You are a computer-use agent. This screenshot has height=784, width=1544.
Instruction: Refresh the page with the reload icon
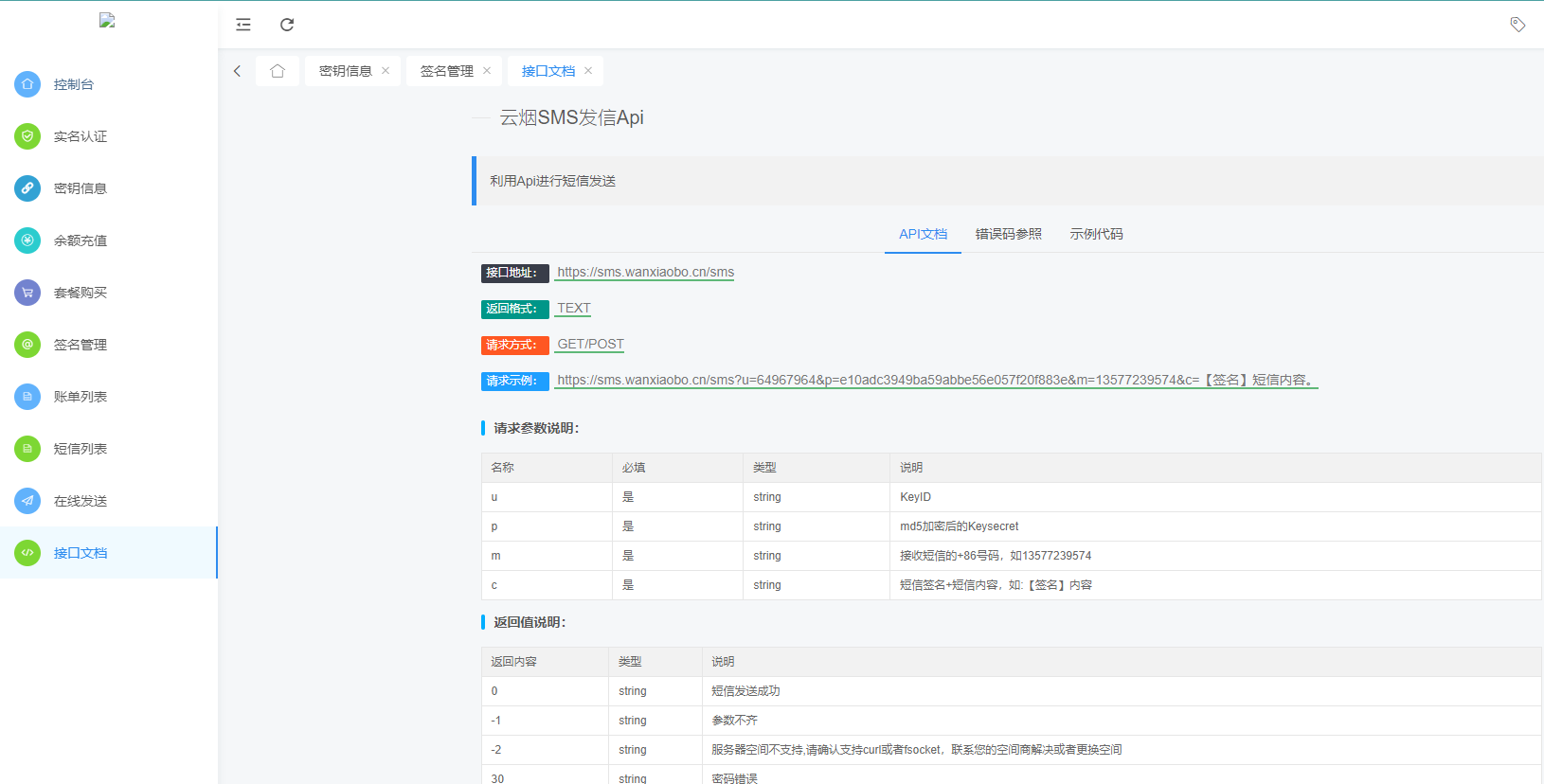click(287, 25)
